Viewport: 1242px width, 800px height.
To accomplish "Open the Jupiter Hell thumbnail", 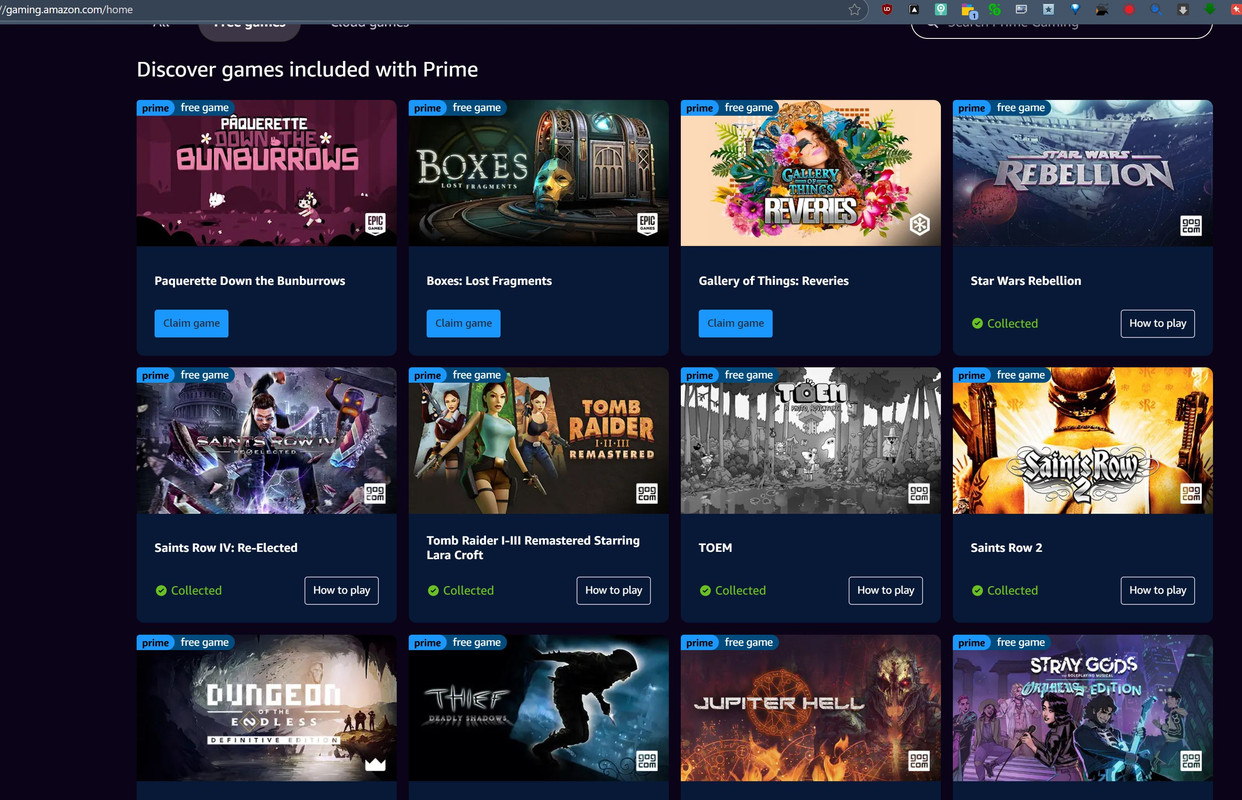I will [x=811, y=708].
